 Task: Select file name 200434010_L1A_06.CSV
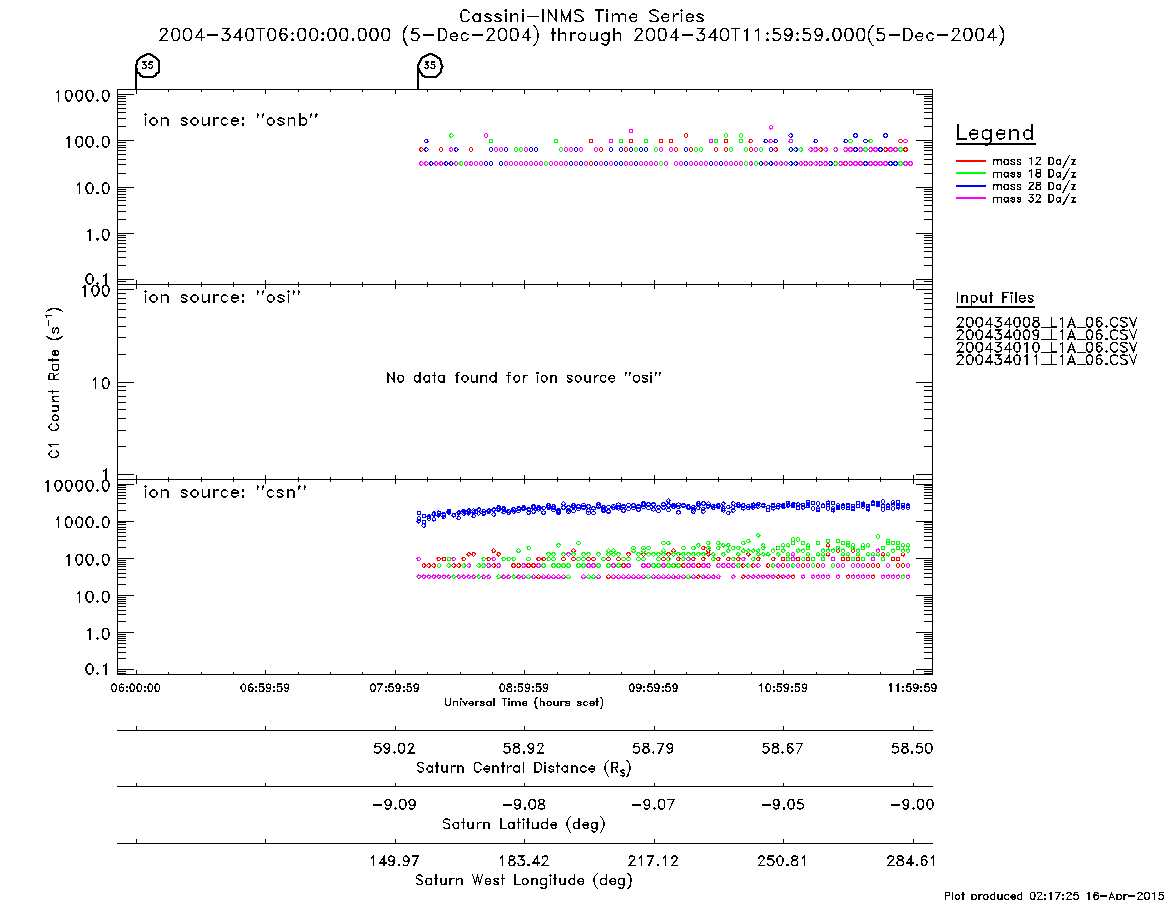point(1046,348)
